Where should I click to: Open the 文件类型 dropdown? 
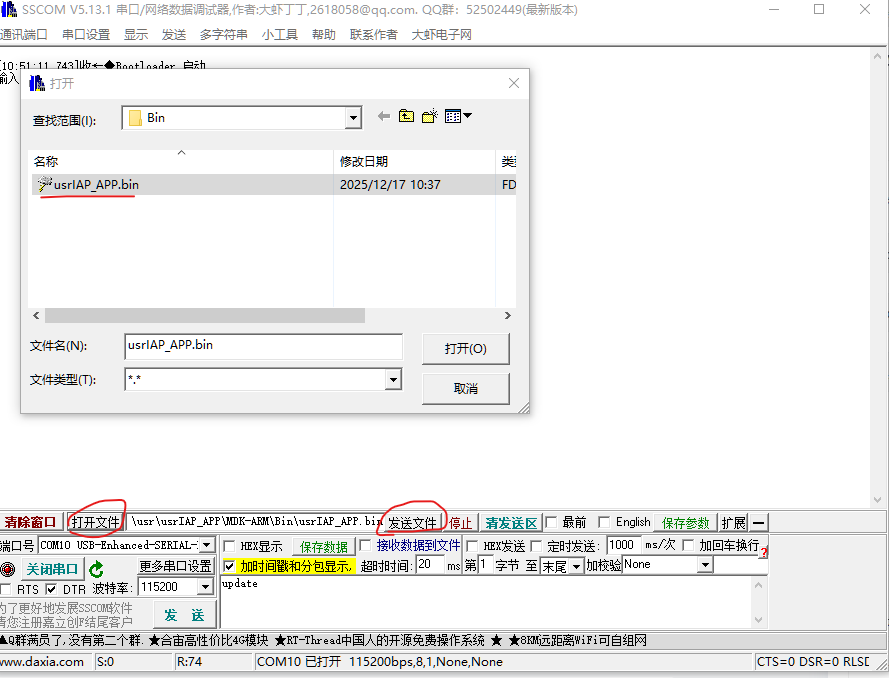[393, 380]
